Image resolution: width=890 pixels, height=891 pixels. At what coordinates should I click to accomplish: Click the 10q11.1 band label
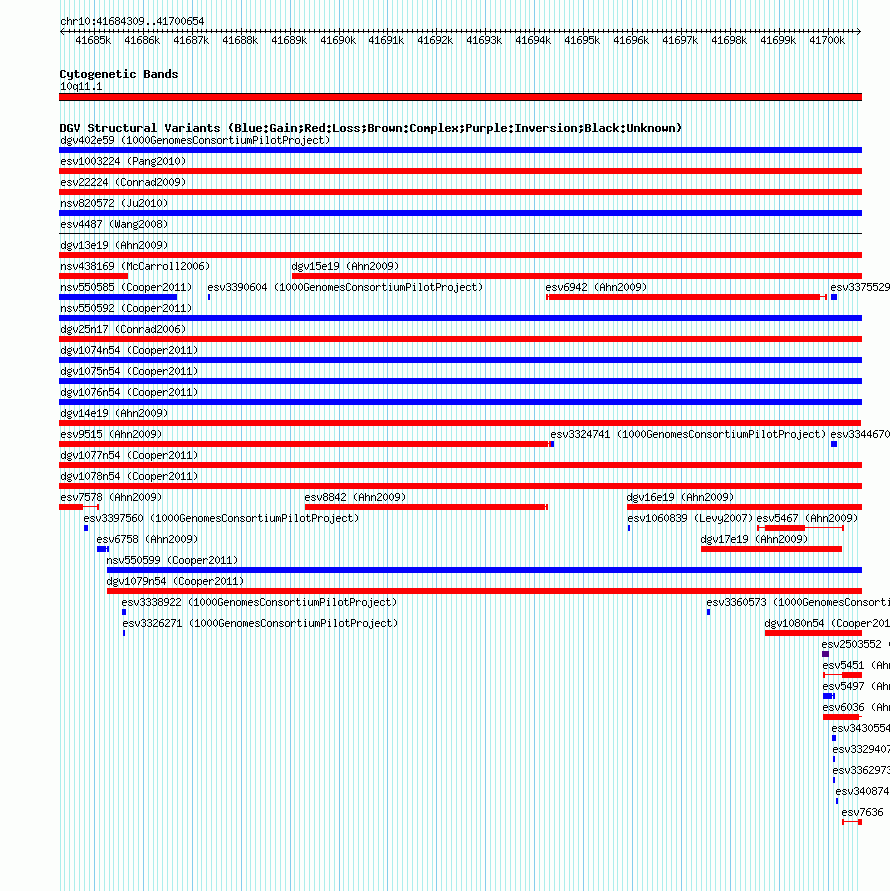pyautogui.click(x=81, y=86)
